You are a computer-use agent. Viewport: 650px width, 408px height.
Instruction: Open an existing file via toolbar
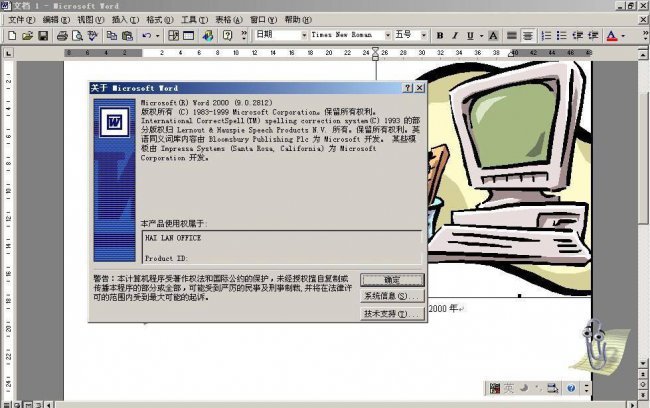pos(27,36)
